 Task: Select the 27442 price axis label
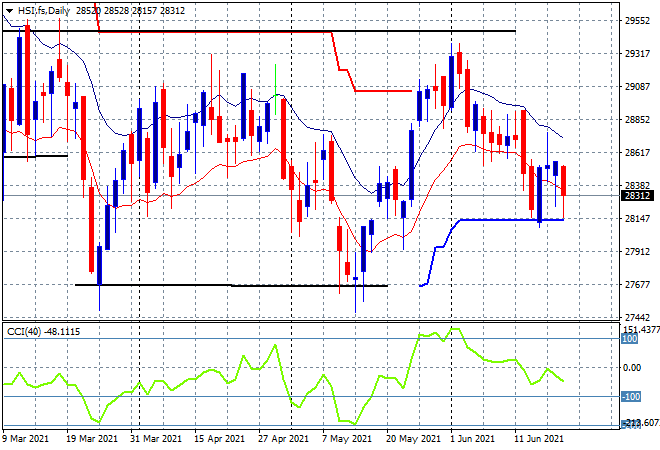[637, 317]
